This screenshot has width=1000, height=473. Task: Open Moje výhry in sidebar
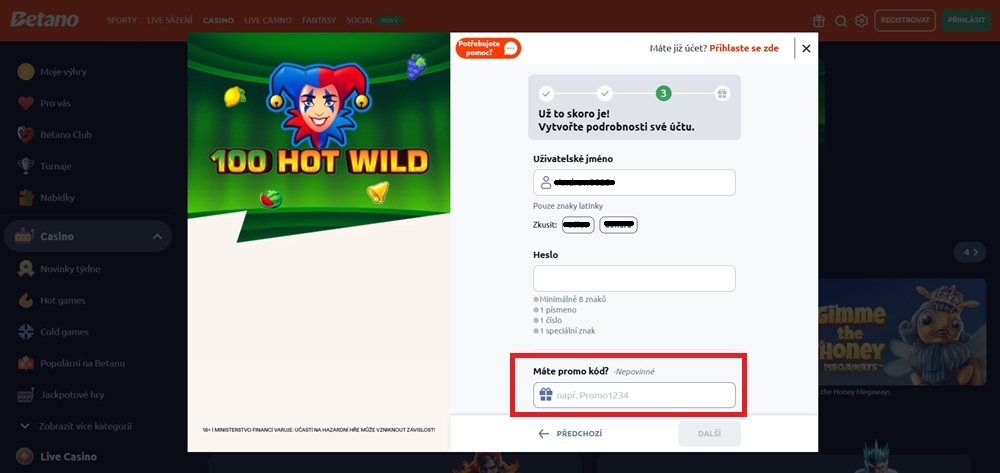(63, 71)
